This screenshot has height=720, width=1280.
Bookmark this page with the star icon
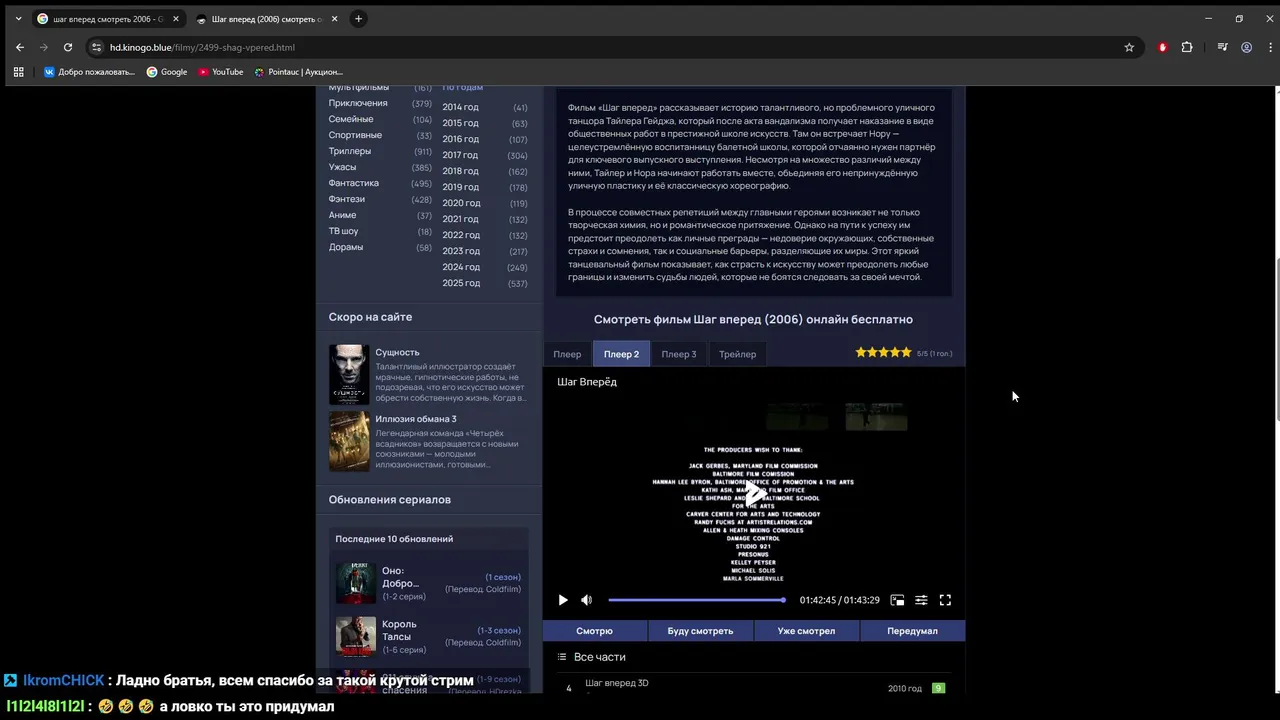(x=1129, y=47)
